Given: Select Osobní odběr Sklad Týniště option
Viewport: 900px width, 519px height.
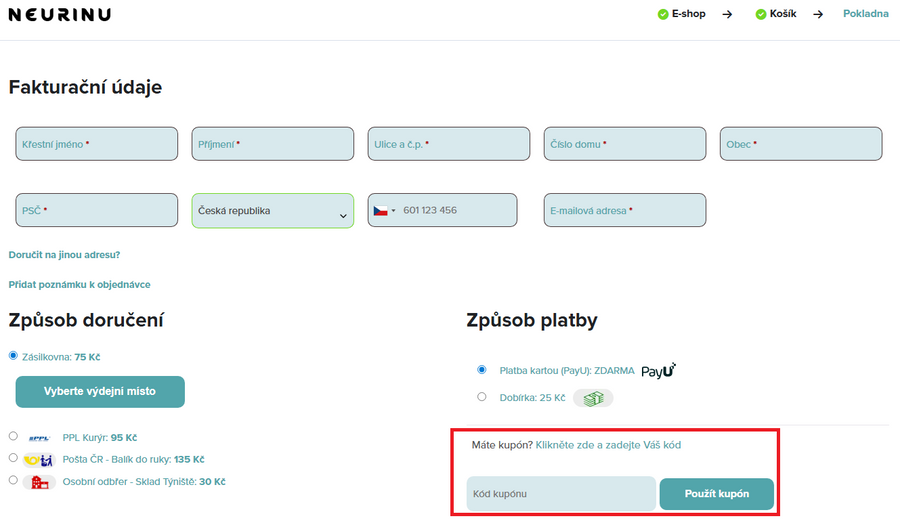Looking at the screenshot, I should pos(13,480).
